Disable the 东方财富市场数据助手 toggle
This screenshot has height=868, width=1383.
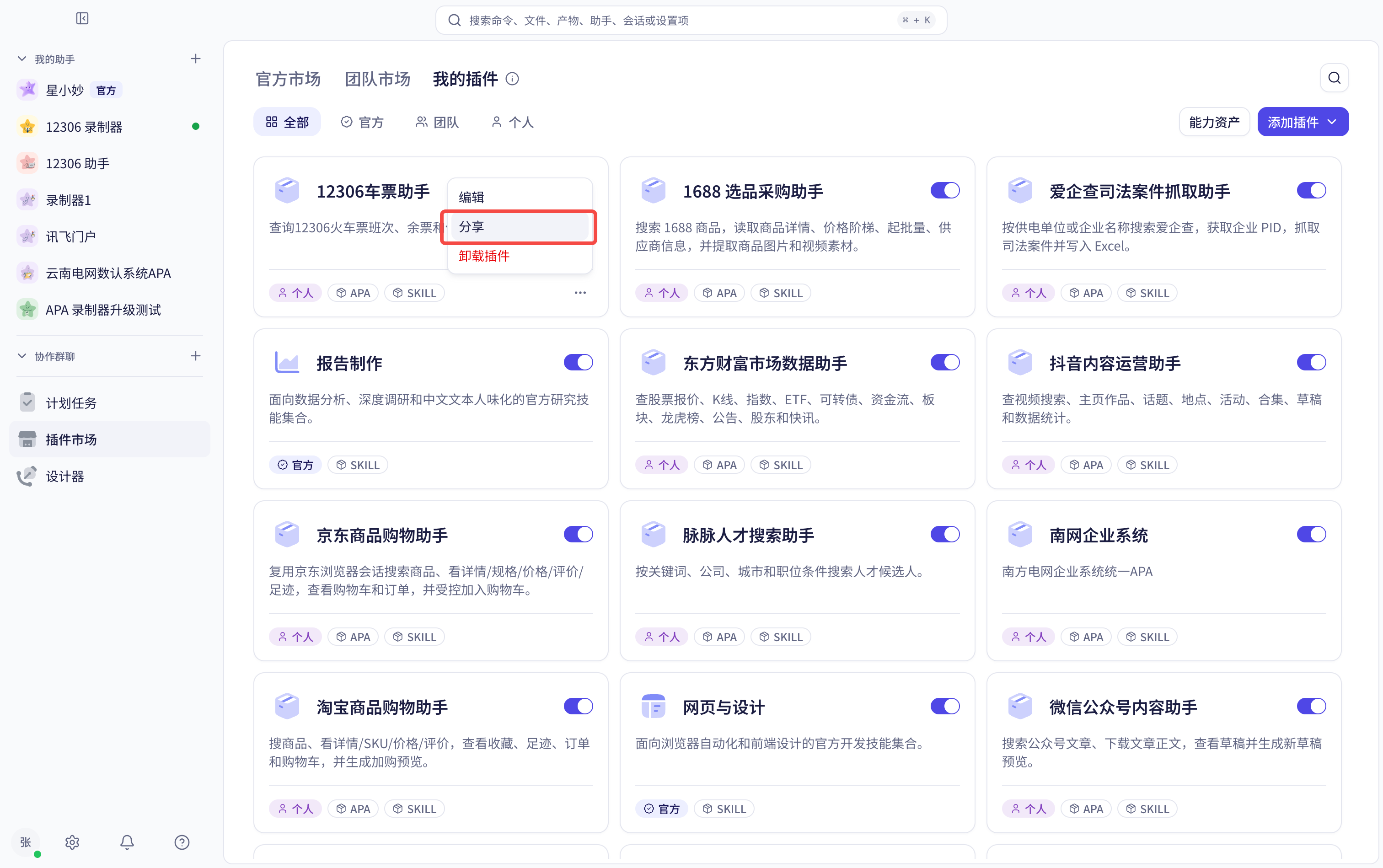click(945, 362)
